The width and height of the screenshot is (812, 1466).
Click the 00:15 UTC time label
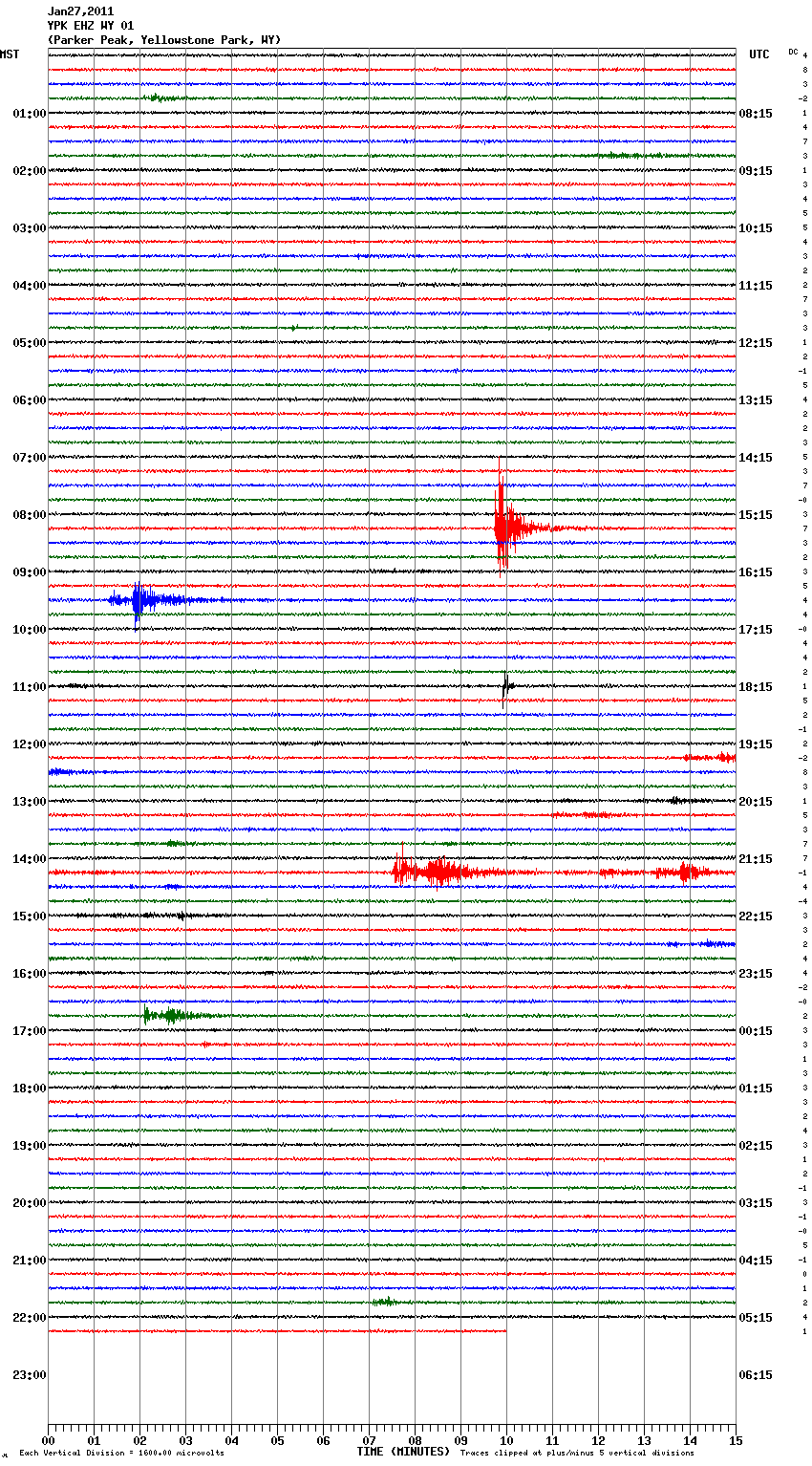[756, 1031]
